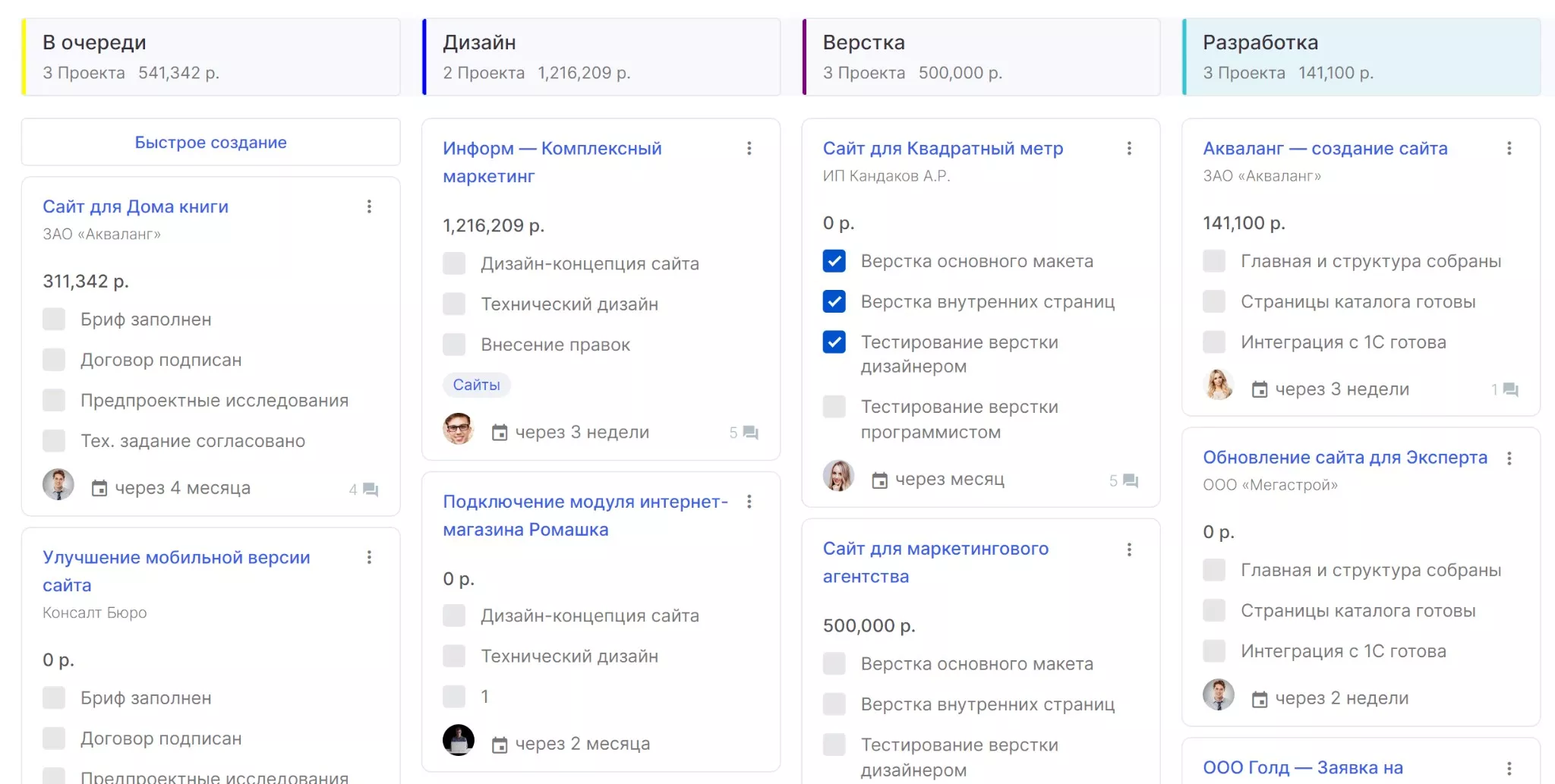The image size is (1555, 784).
Task: Open three-dot menu for Сайт для Дома книги
Action: pyautogui.click(x=369, y=206)
